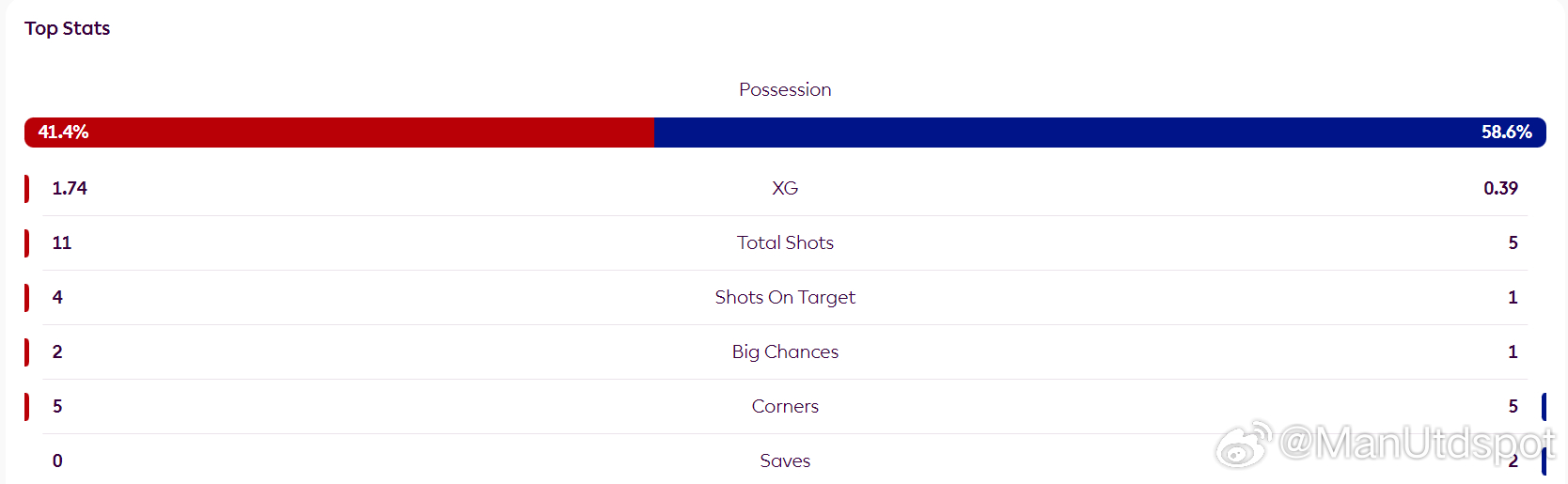Click the Total Shots stat label

[785, 242]
